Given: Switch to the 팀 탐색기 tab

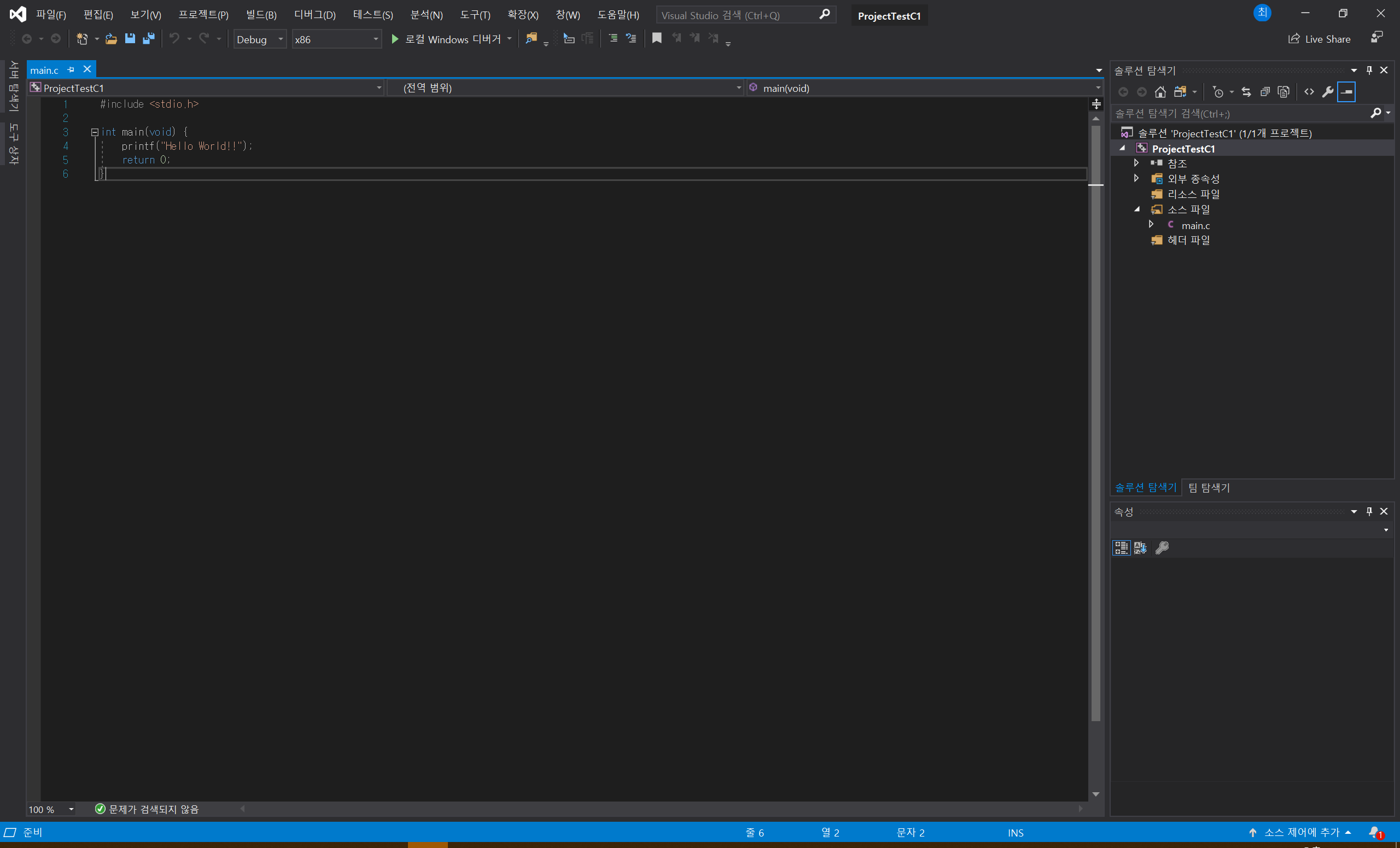Looking at the screenshot, I should pos(1209,487).
